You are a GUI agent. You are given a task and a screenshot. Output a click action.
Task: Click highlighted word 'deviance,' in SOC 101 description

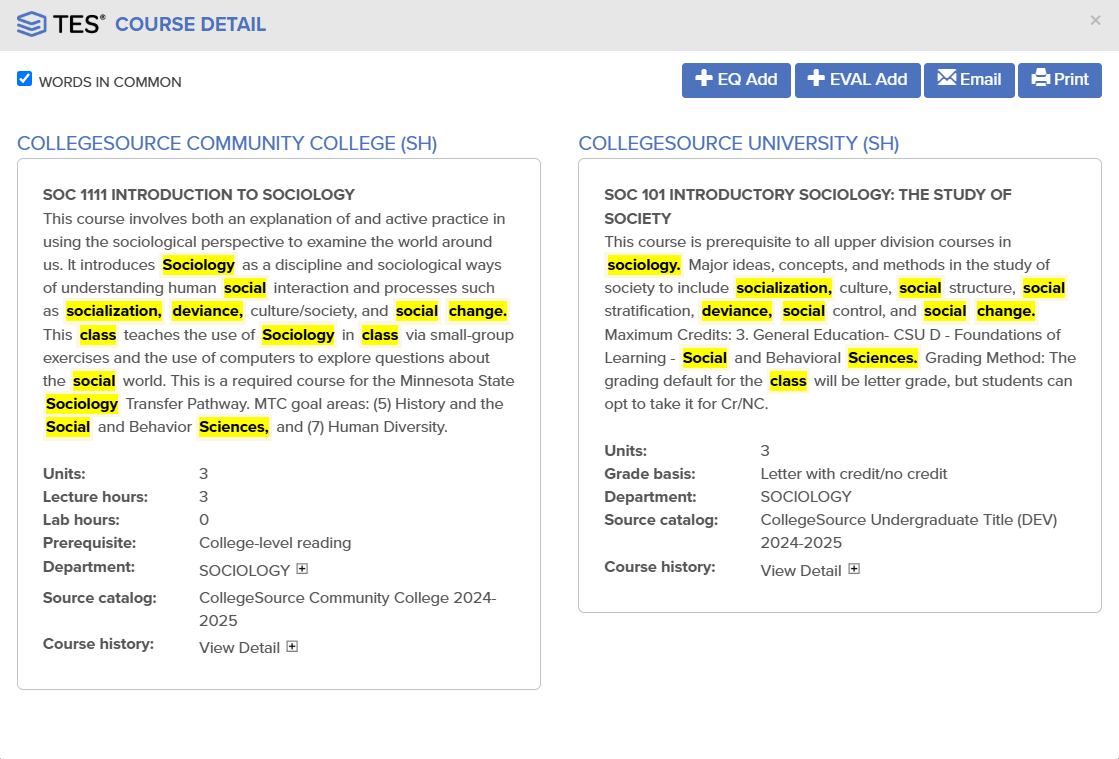click(736, 311)
